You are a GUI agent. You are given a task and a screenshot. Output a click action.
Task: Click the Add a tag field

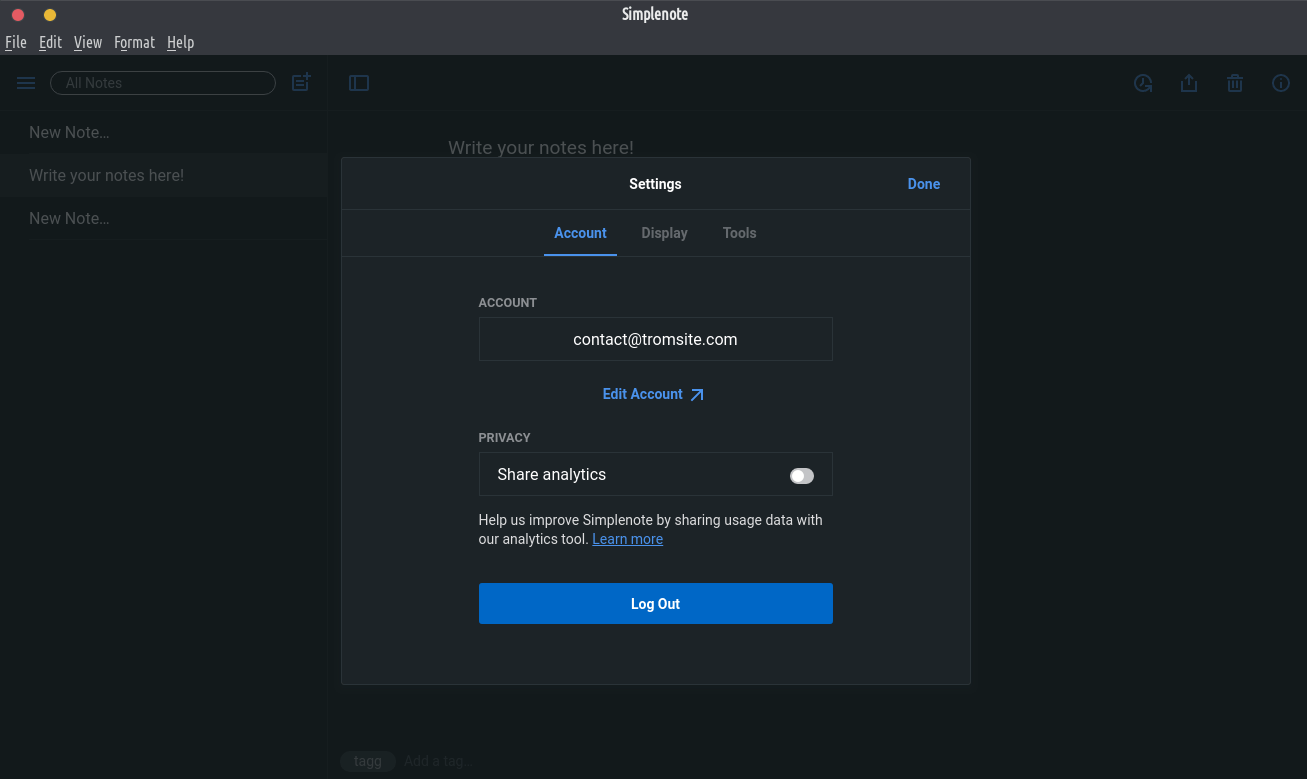pyautogui.click(x=438, y=761)
